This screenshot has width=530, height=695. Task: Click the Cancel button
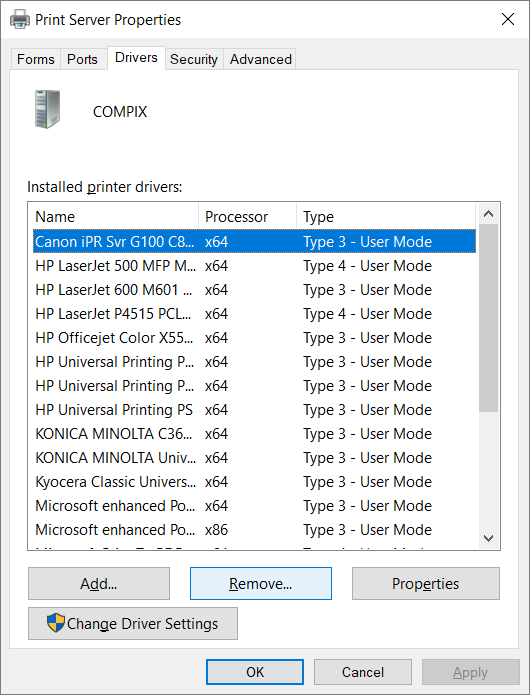coord(362,672)
